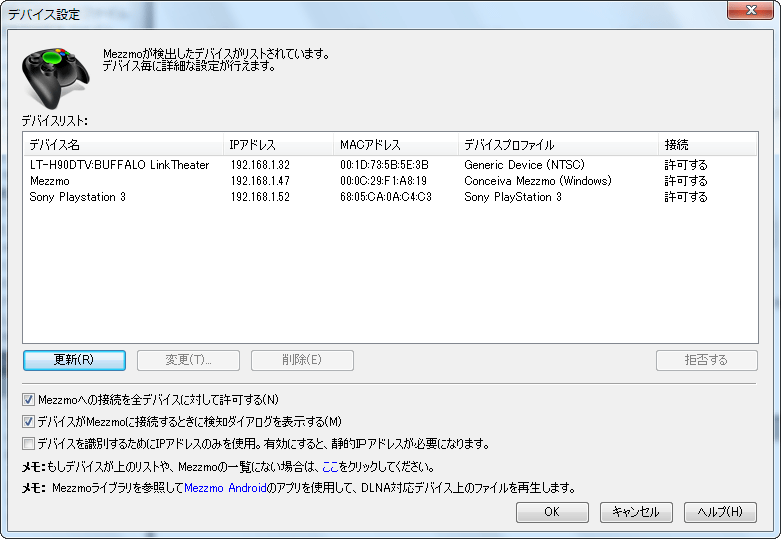Click IP address 192.168.1.52
781x539 pixels.
point(260,197)
